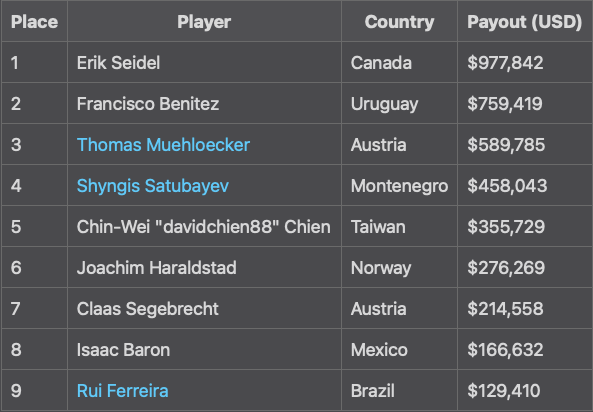The height and width of the screenshot is (412, 593).
Task: Select the Erik Seidel name cell
Action: (204, 62)
